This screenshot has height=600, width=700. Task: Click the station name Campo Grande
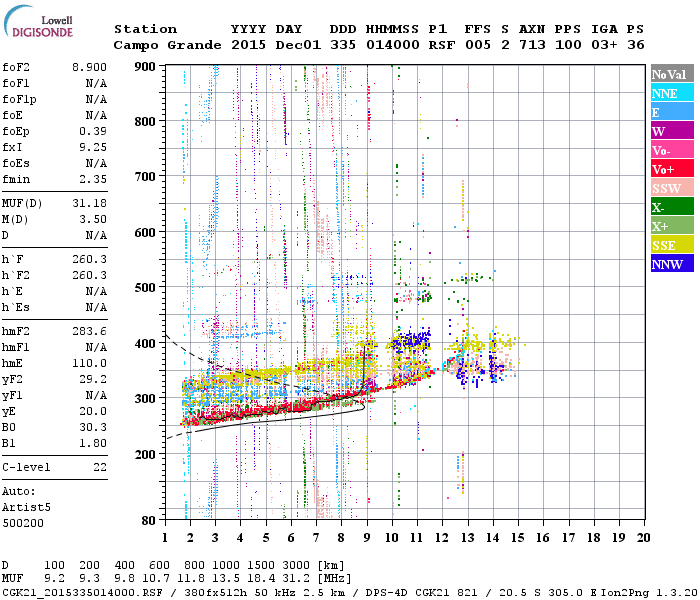tap(167, 45)
